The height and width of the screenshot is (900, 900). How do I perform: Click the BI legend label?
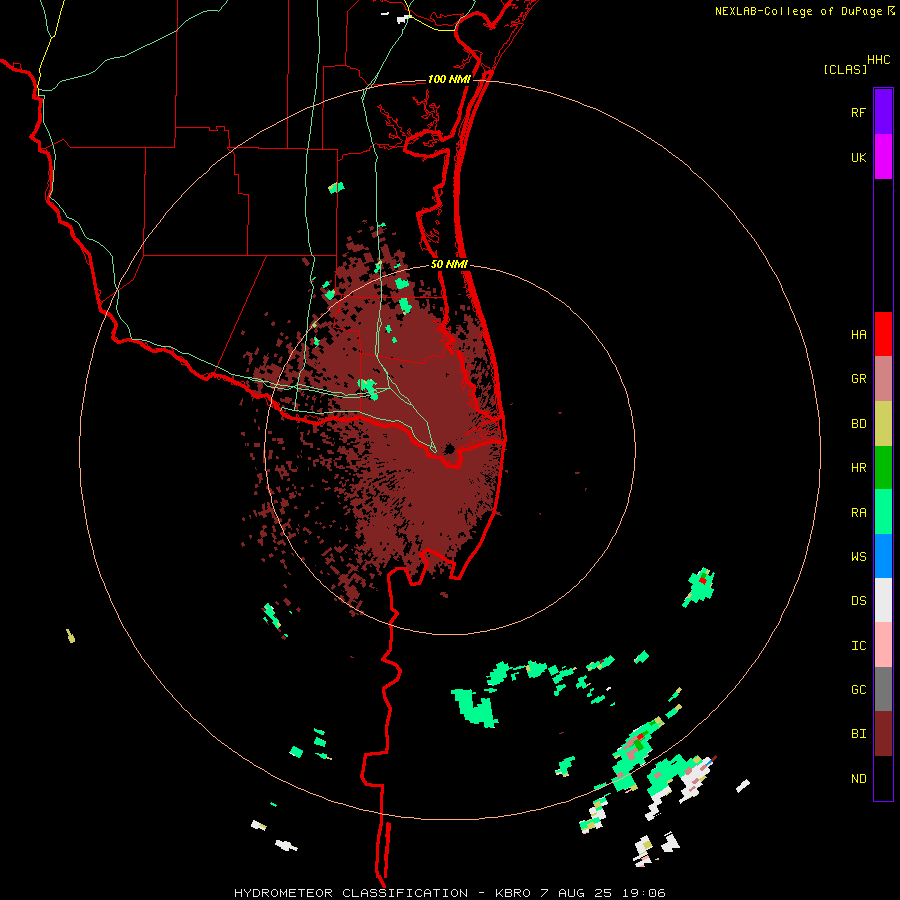point(858,734)
